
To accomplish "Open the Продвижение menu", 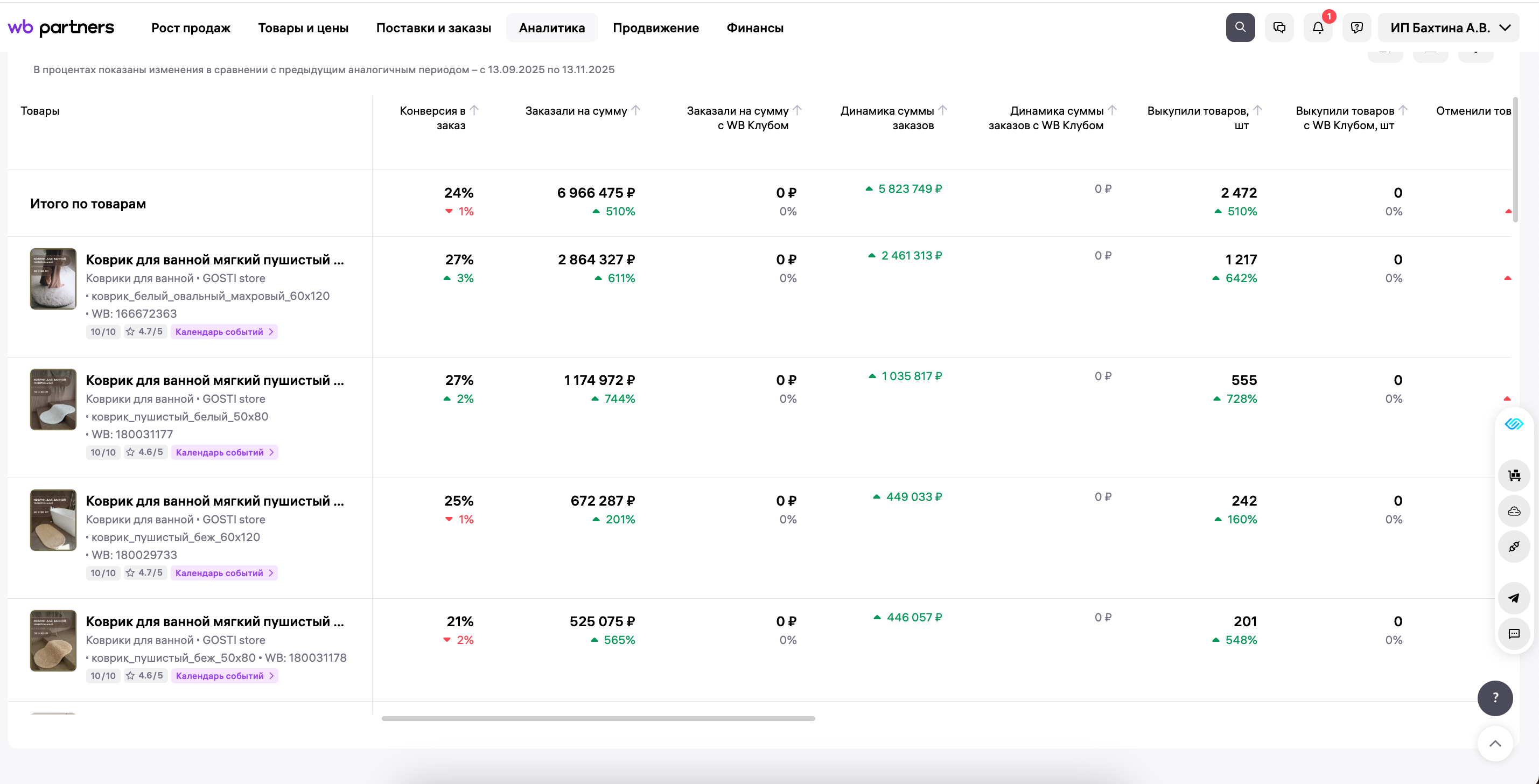I will coord(655,27).
